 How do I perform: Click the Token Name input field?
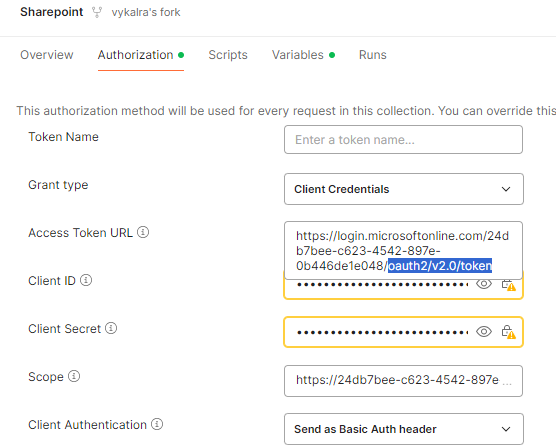point(403,139)
